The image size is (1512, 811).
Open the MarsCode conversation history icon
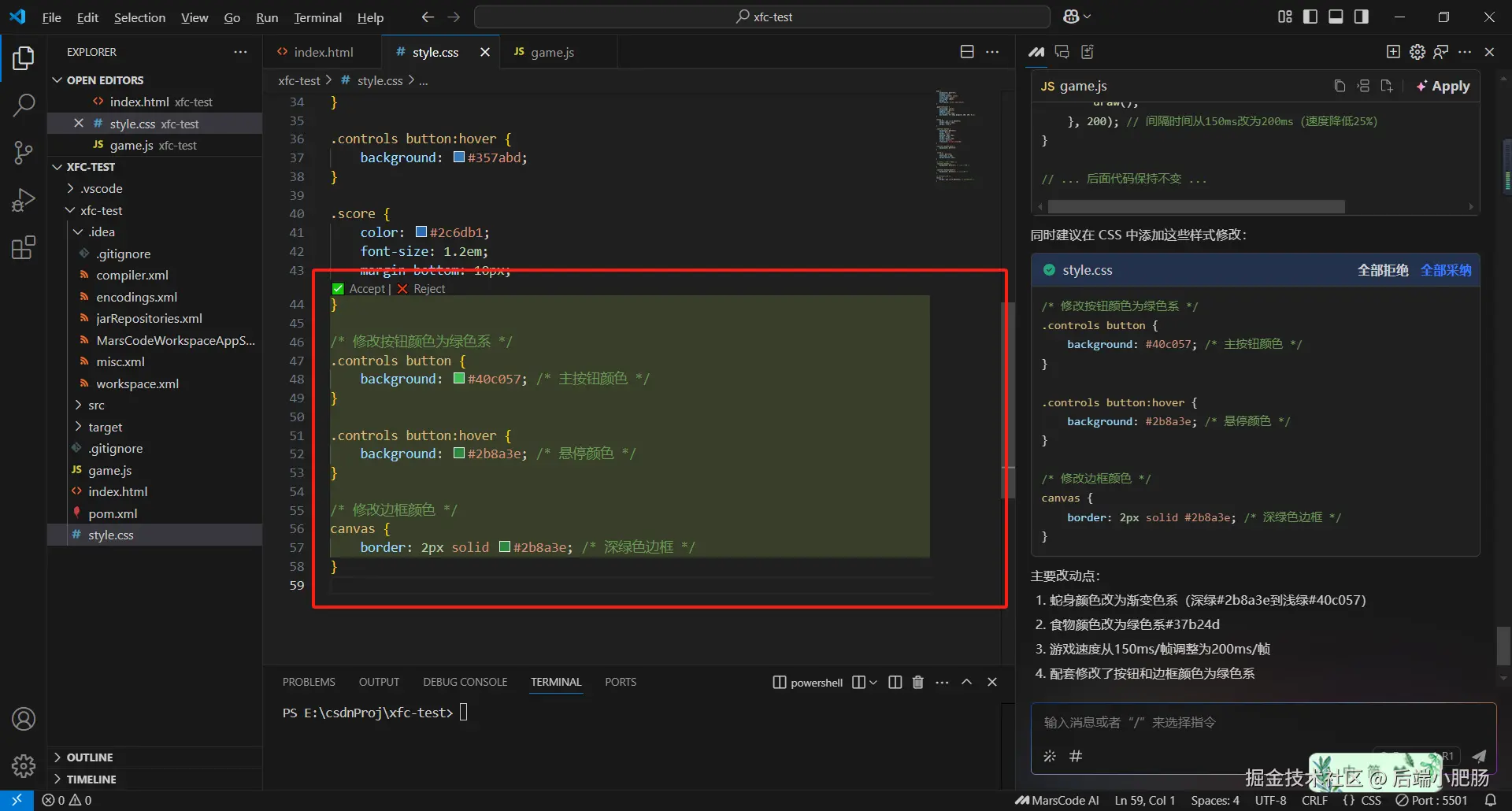1062,52
